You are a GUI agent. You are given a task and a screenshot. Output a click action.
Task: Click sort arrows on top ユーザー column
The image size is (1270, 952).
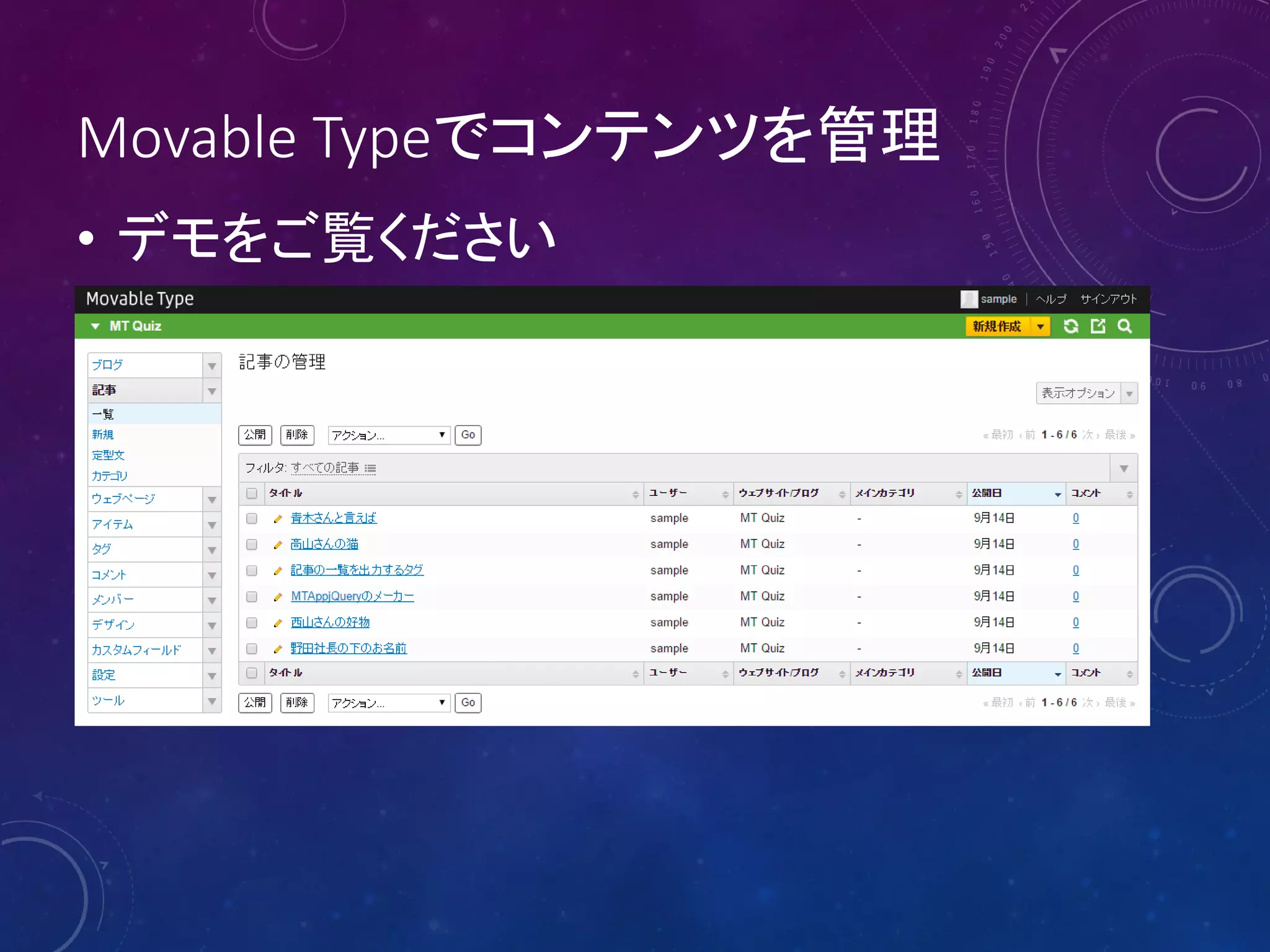click(x=725, y=494)
